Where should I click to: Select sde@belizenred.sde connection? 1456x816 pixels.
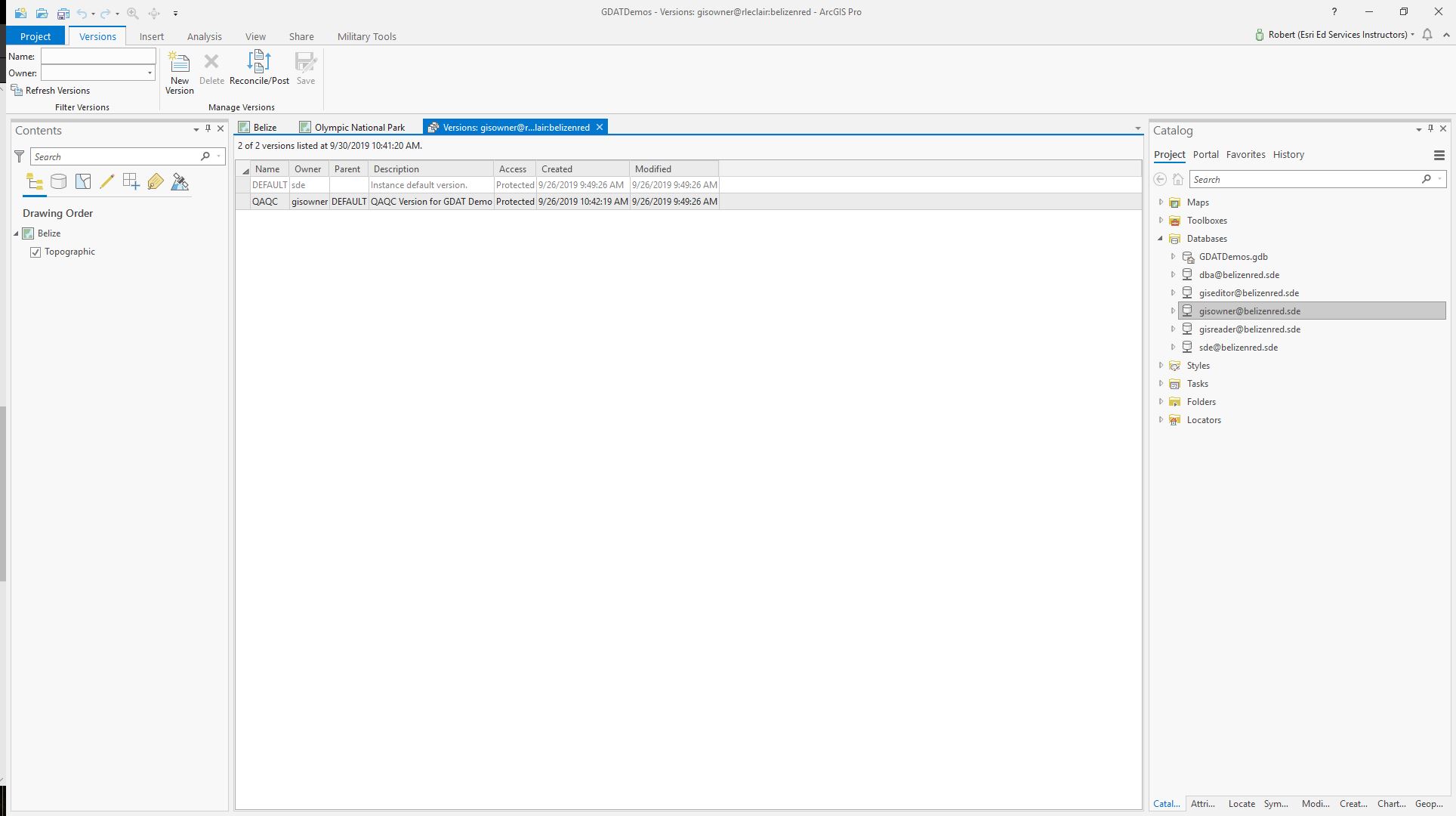point(1239,348)
